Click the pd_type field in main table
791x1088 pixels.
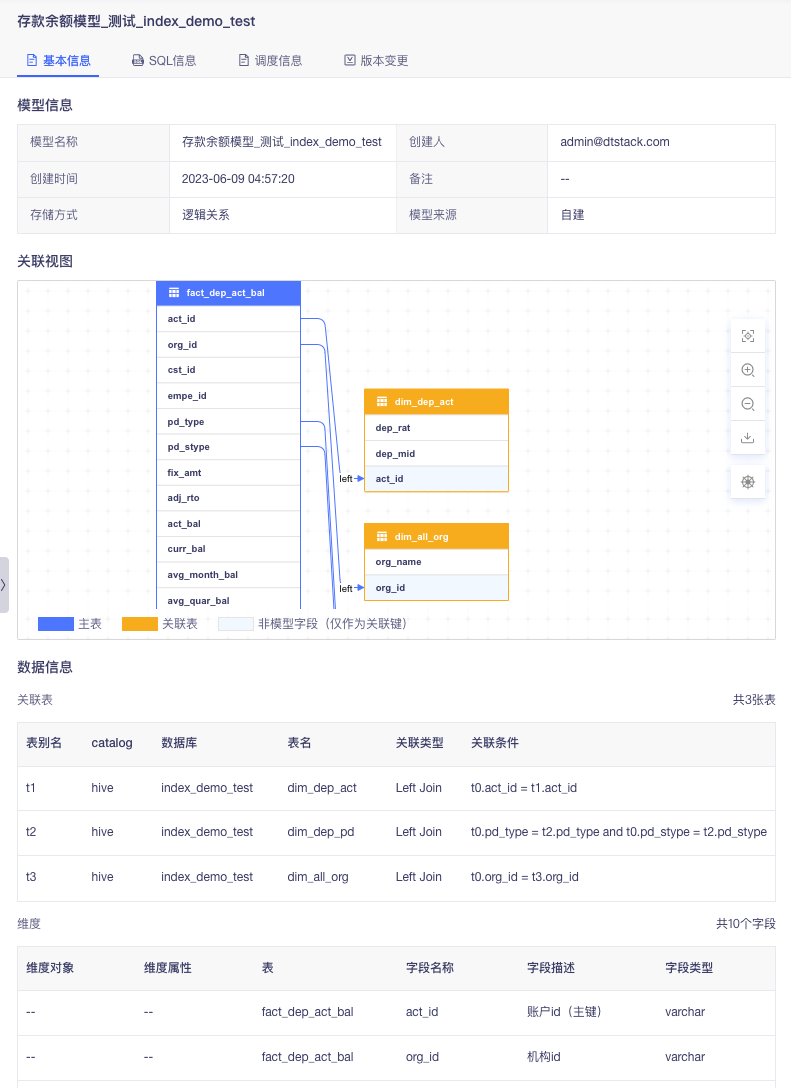228,421
